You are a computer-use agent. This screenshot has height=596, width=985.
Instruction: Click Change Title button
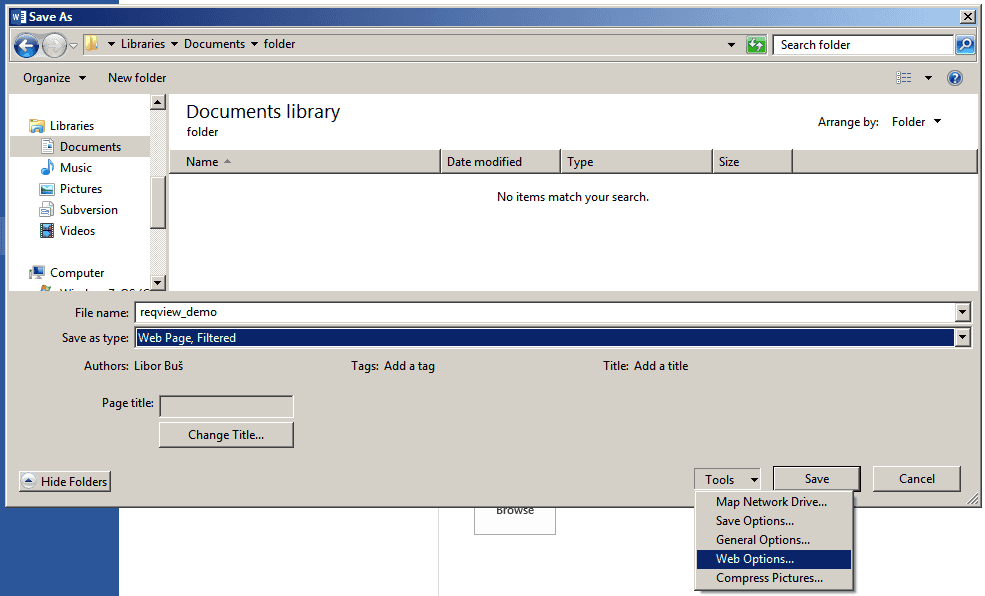click(x=226, y=435)
